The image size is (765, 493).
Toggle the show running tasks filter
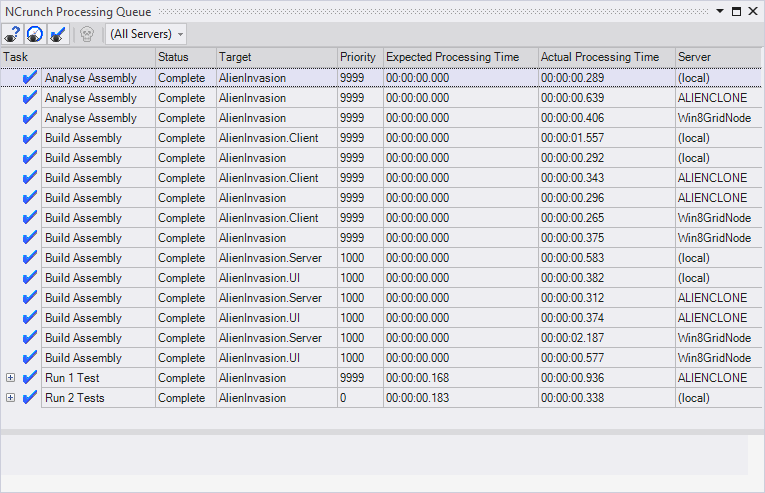pos(34,34)
